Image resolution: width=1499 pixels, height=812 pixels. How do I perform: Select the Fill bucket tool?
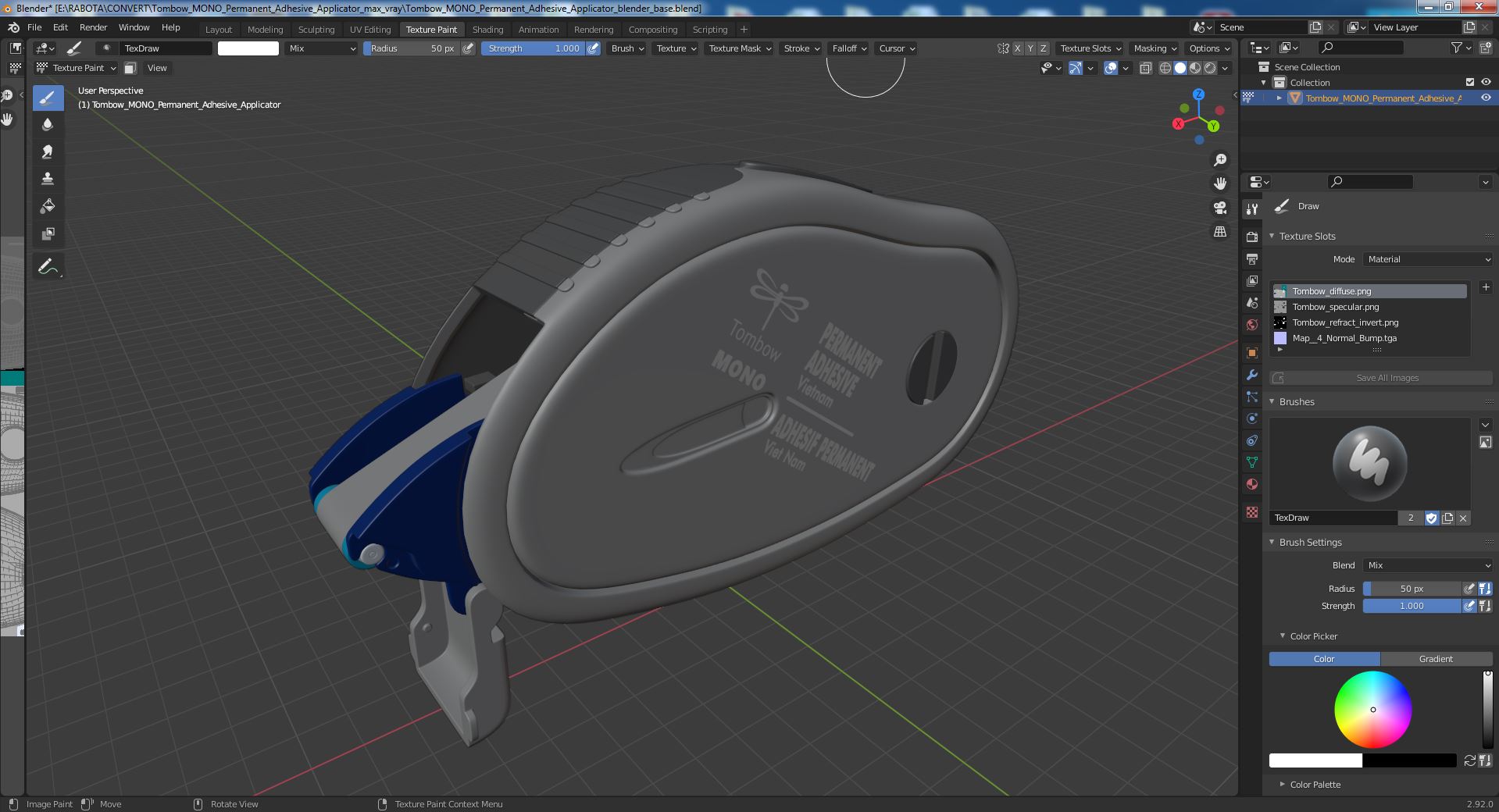tap(48, 207)
